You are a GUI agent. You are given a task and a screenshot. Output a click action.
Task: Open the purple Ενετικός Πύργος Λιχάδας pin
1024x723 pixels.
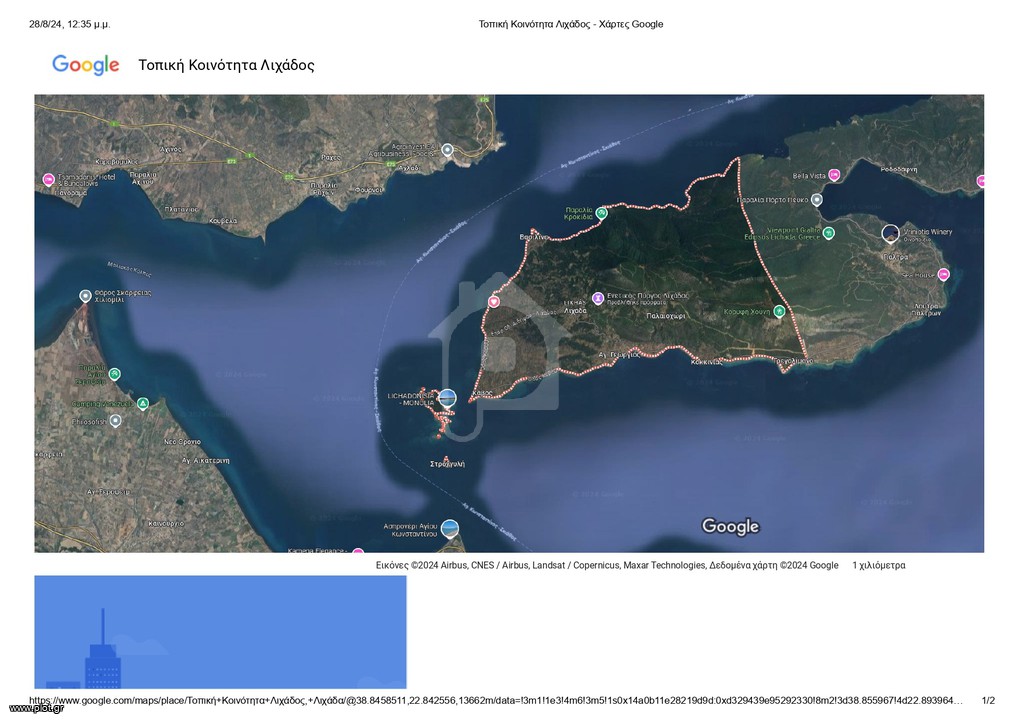point(598,298)
